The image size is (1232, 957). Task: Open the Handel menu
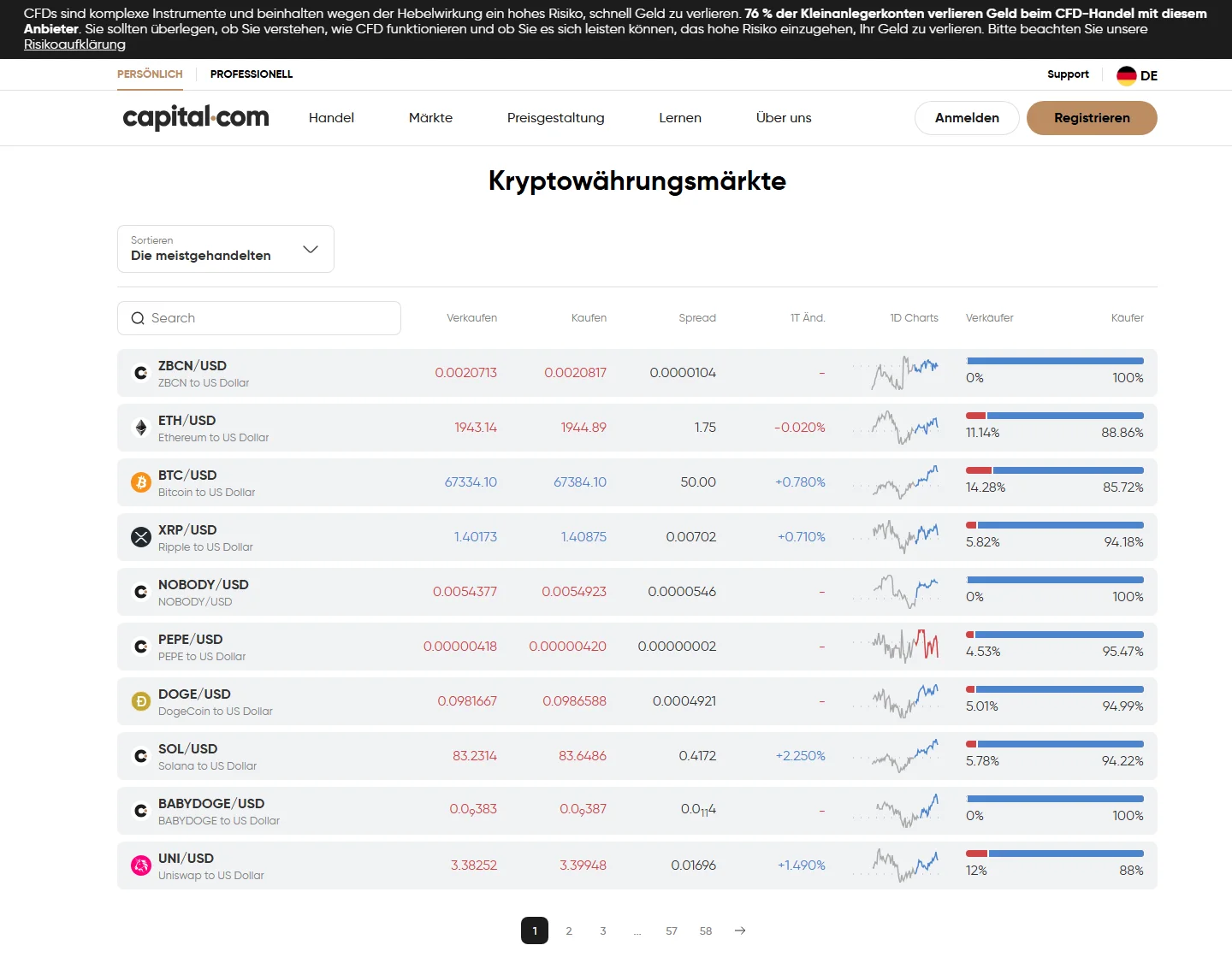(331, 118)
